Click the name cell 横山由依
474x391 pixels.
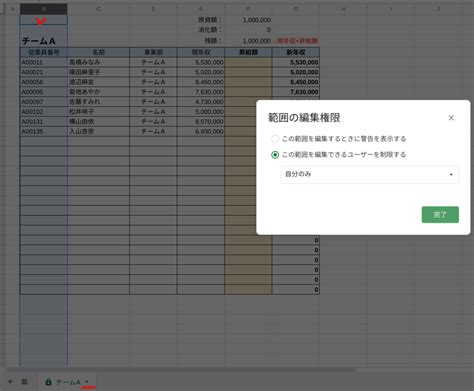pos(98,121)
